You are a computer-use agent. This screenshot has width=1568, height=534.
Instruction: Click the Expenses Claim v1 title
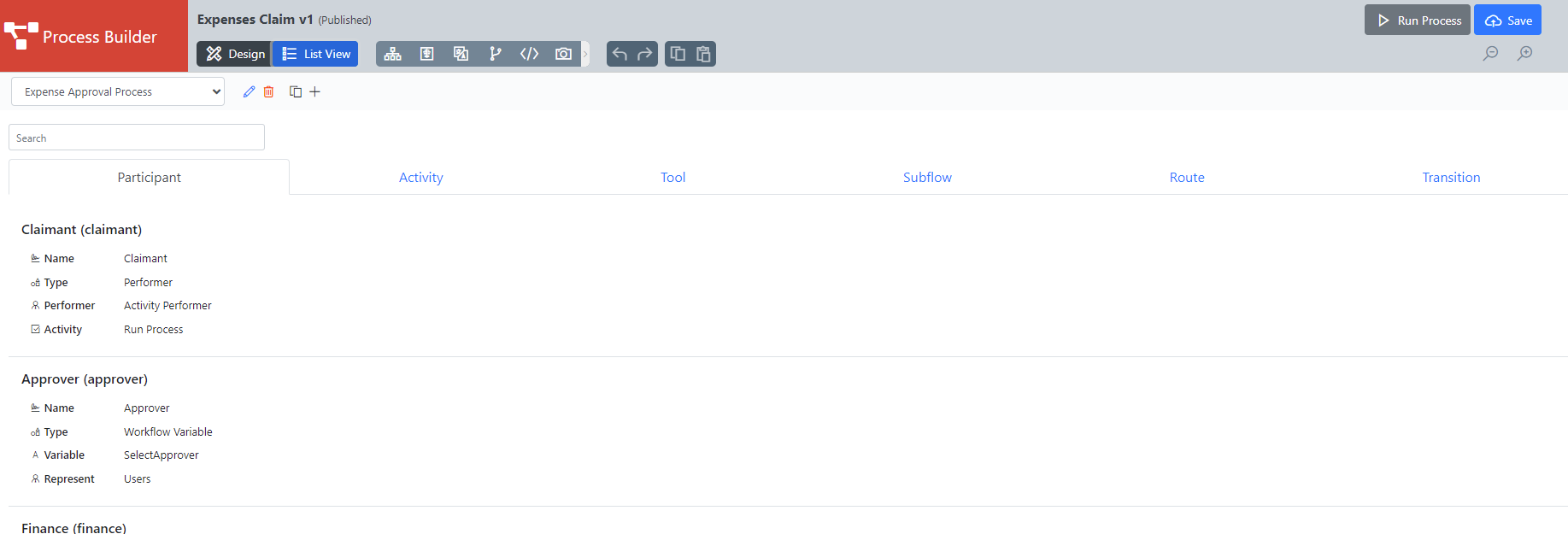pyautogui.click(x=255, y=19)
